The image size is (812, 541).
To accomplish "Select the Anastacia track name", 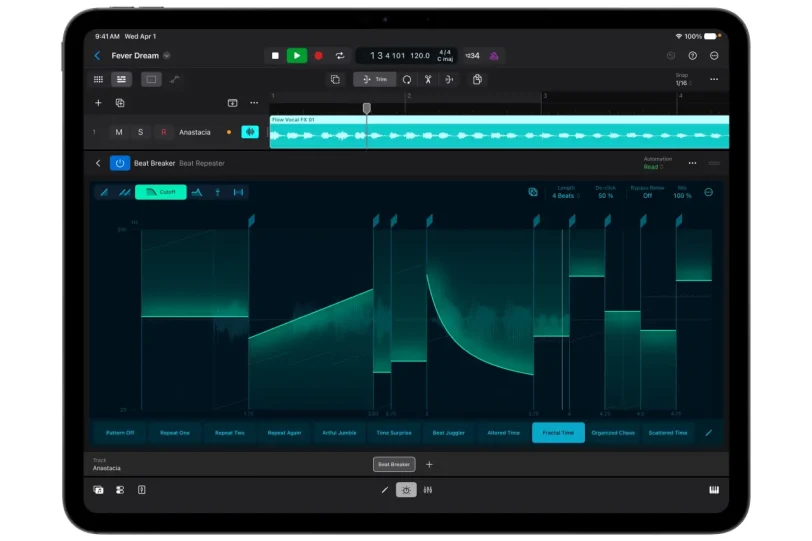I will (195, 133).
